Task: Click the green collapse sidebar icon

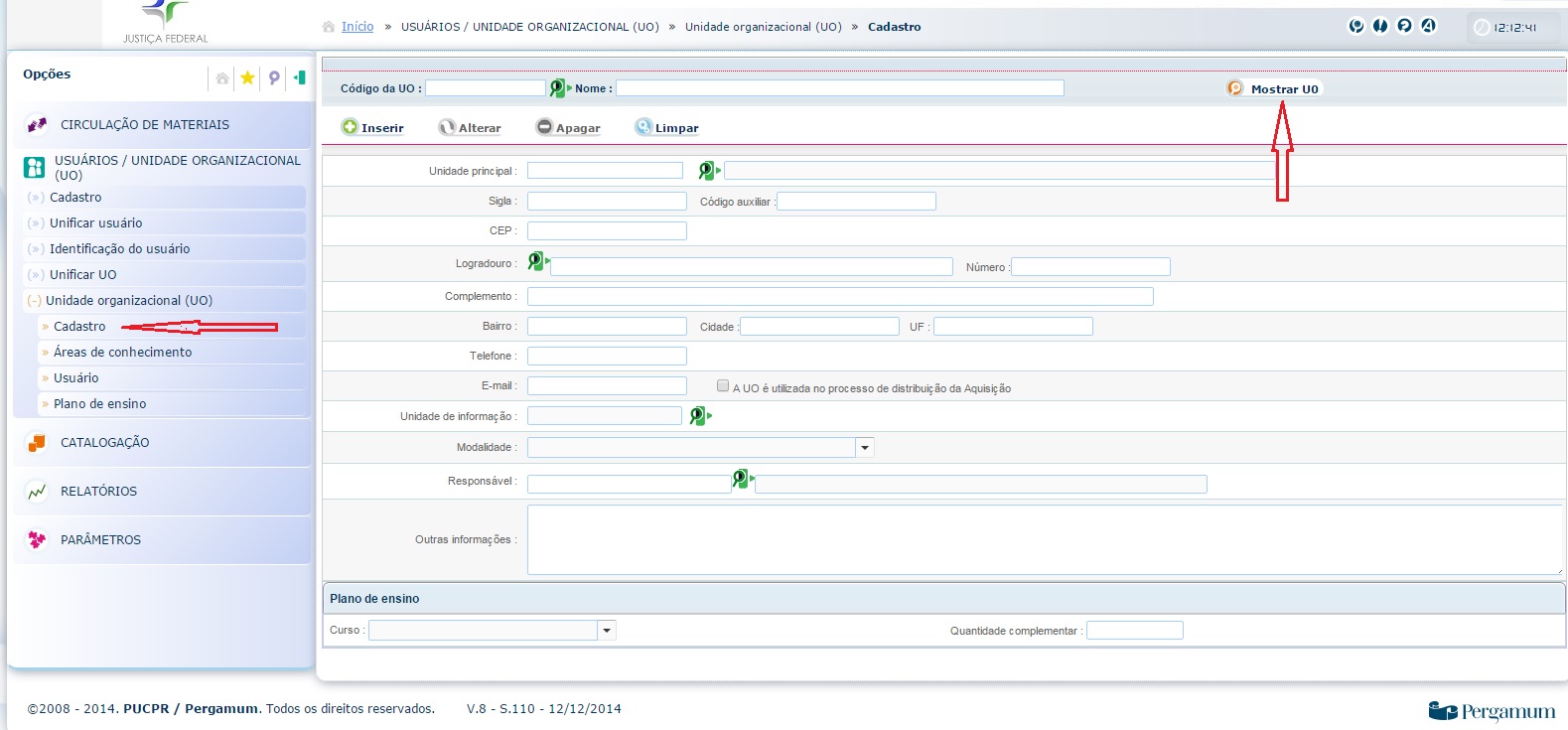Action: [299, 77]
